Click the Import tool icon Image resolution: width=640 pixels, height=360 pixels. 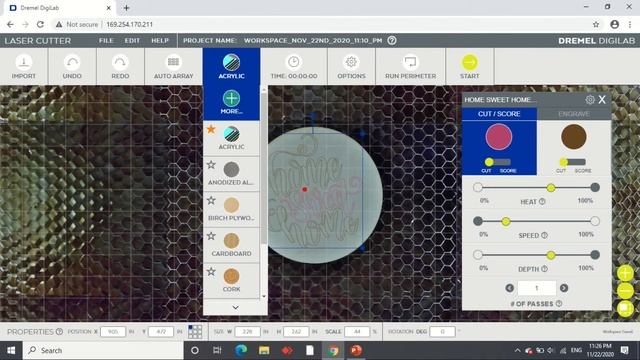[x=24, y=62]
